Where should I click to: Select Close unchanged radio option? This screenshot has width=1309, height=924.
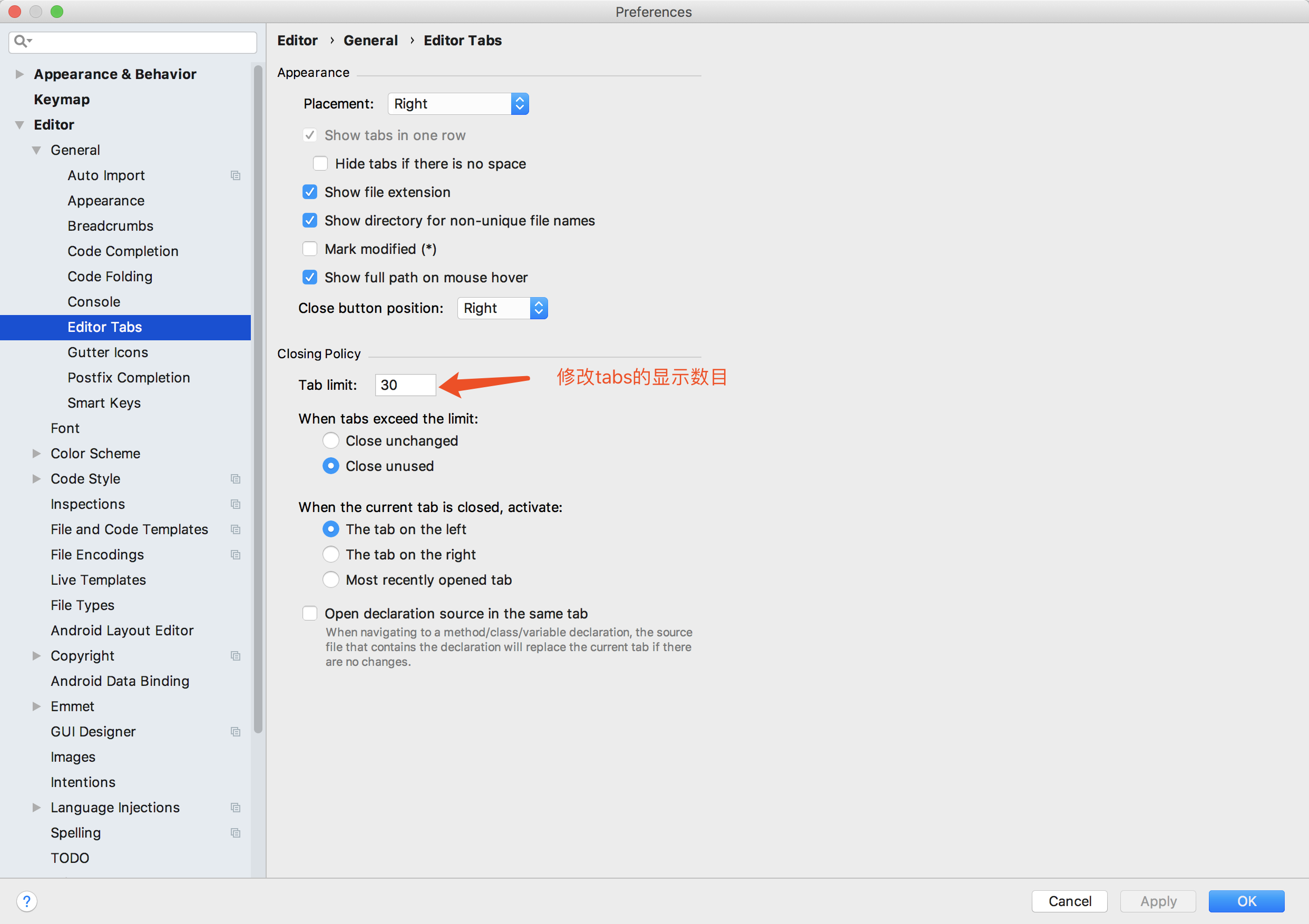point(330,440)
